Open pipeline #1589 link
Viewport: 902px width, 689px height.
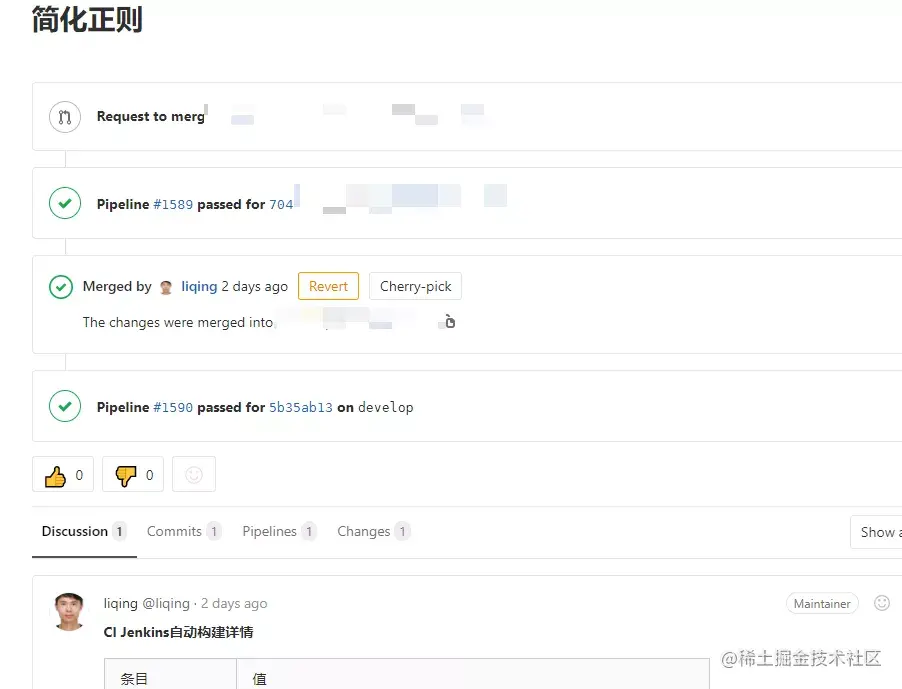pos(173,204)
